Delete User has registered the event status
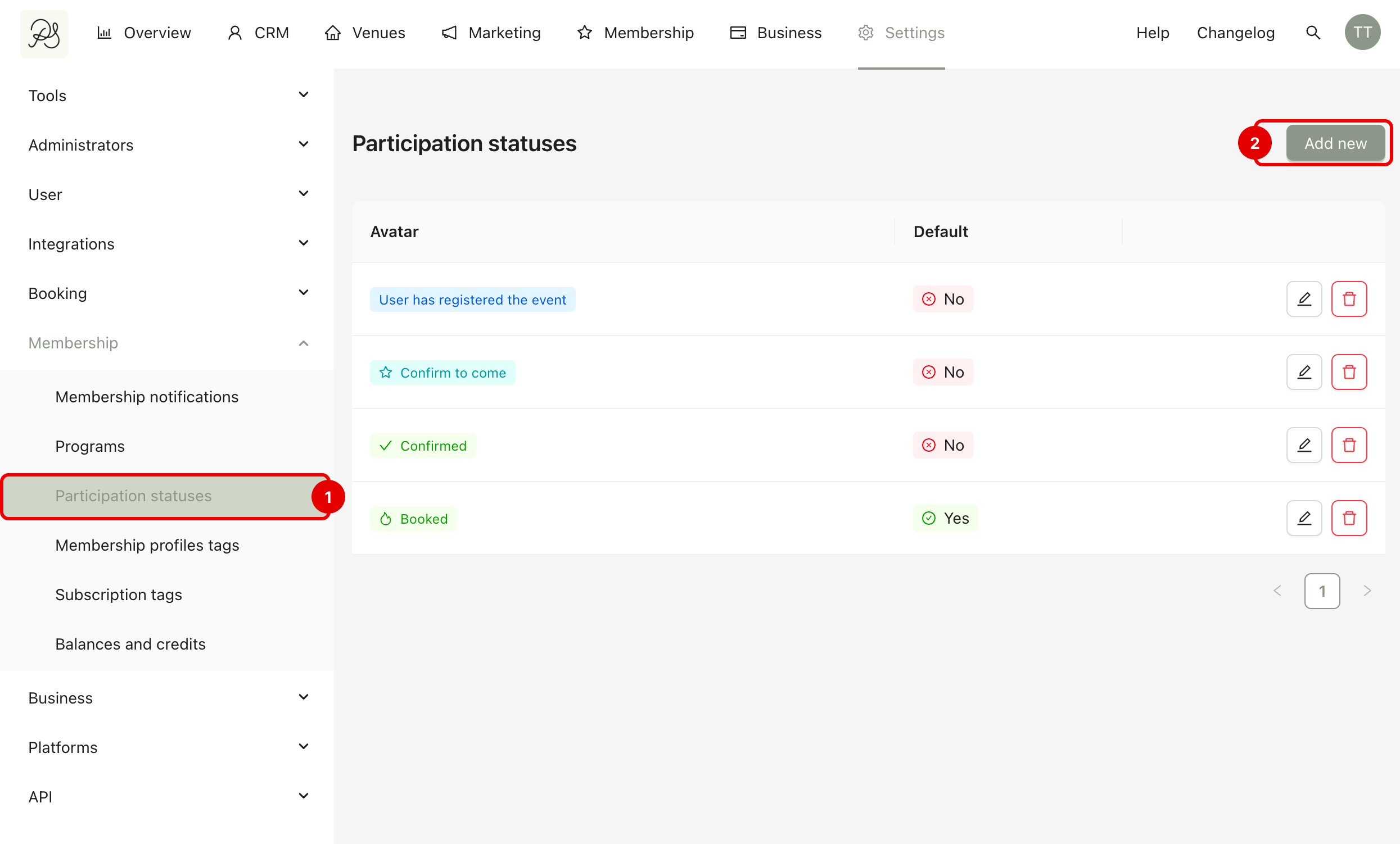The height and width of the screenshot is (844, 1400). coord(1349,299)
